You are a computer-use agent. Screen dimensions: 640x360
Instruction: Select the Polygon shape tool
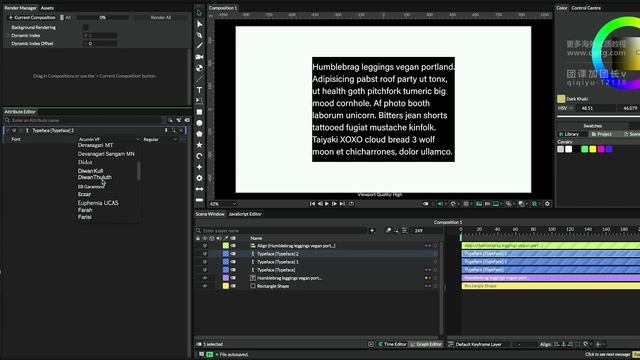(x=199, y=134)
